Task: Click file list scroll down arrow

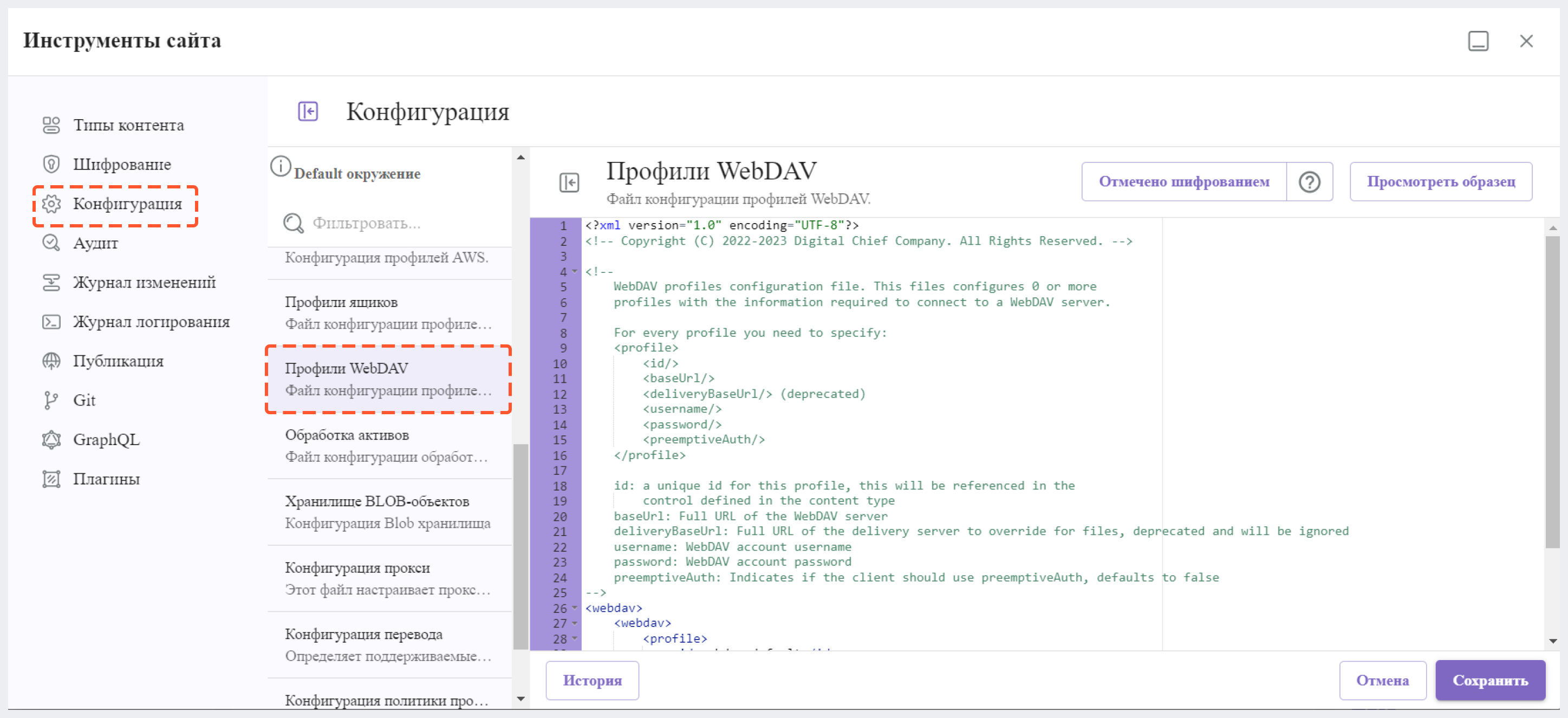Action: tap(521, 699)
